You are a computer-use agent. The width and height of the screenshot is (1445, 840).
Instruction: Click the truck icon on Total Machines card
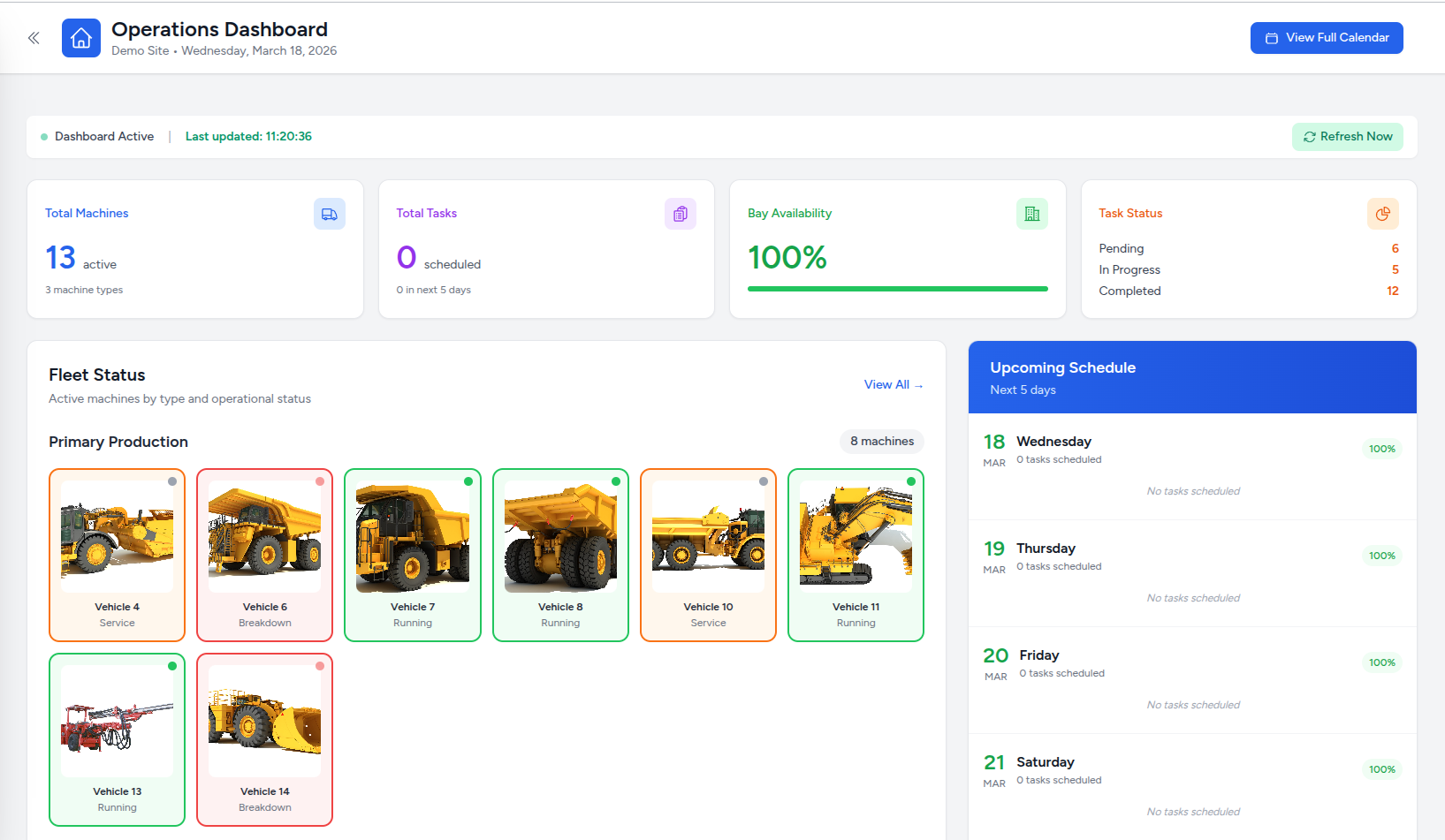tap(329, 213)
